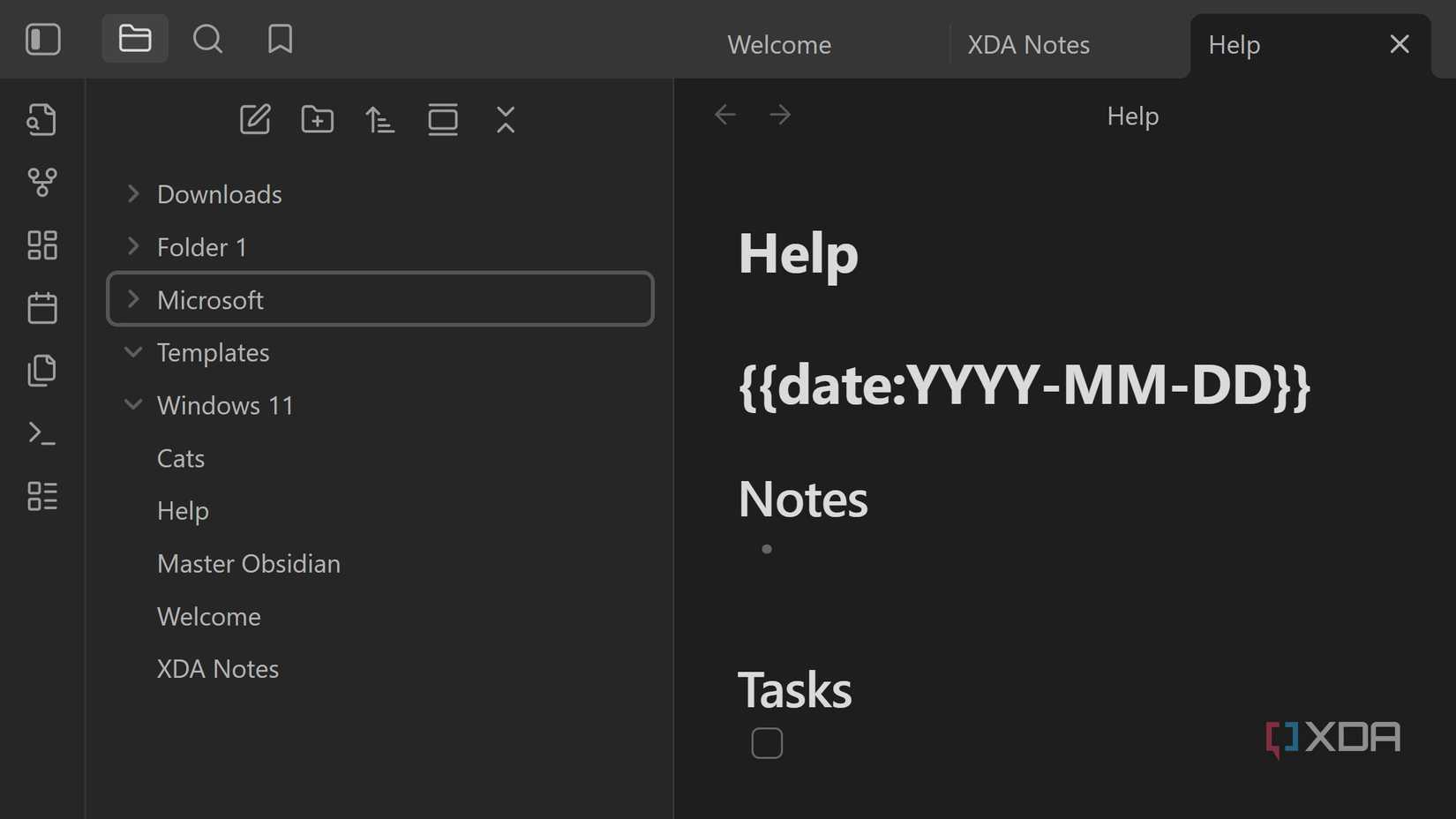Screen dimensions: 1456x819
Task: Open graph view from ribbon
Action: coord(41,183)
